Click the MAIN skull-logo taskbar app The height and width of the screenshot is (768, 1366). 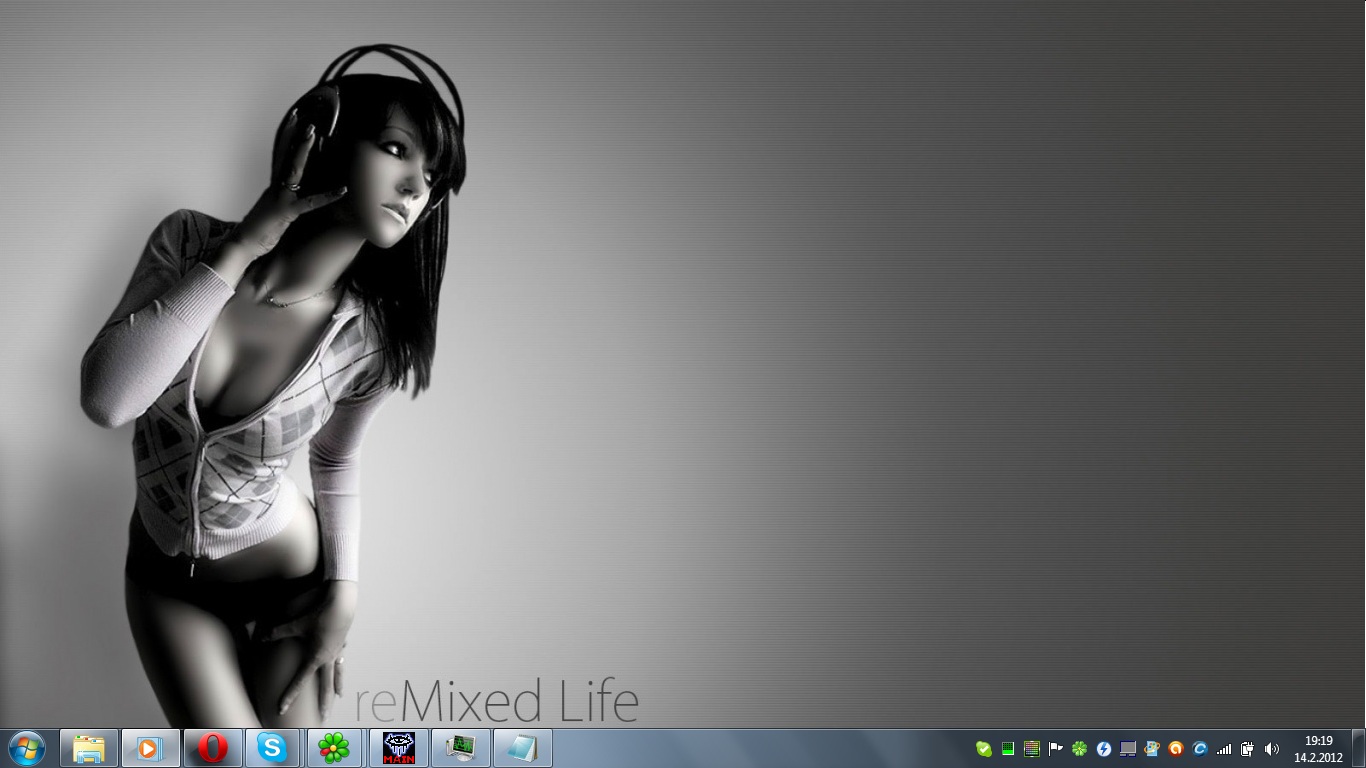(x=399, y=748)
